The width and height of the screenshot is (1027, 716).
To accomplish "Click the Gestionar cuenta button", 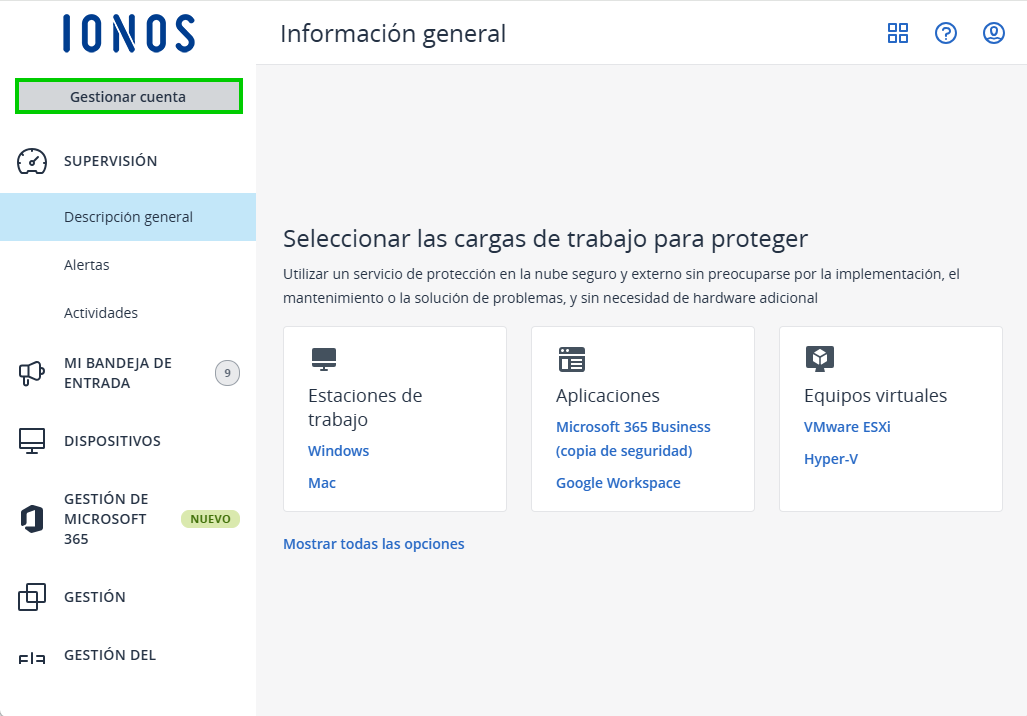I will pyautogui.click(x=128, y=96).
